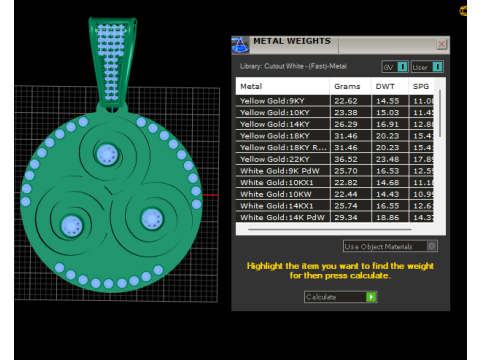Screen dimensions: 480x360
Task: Click the Library: Cutout White label
Action: (293, 66)
